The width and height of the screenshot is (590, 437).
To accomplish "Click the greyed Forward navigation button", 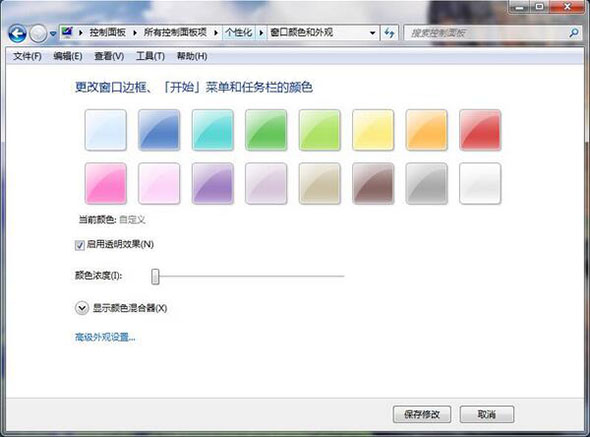I will pyautogui.click(x=38, y=34).
